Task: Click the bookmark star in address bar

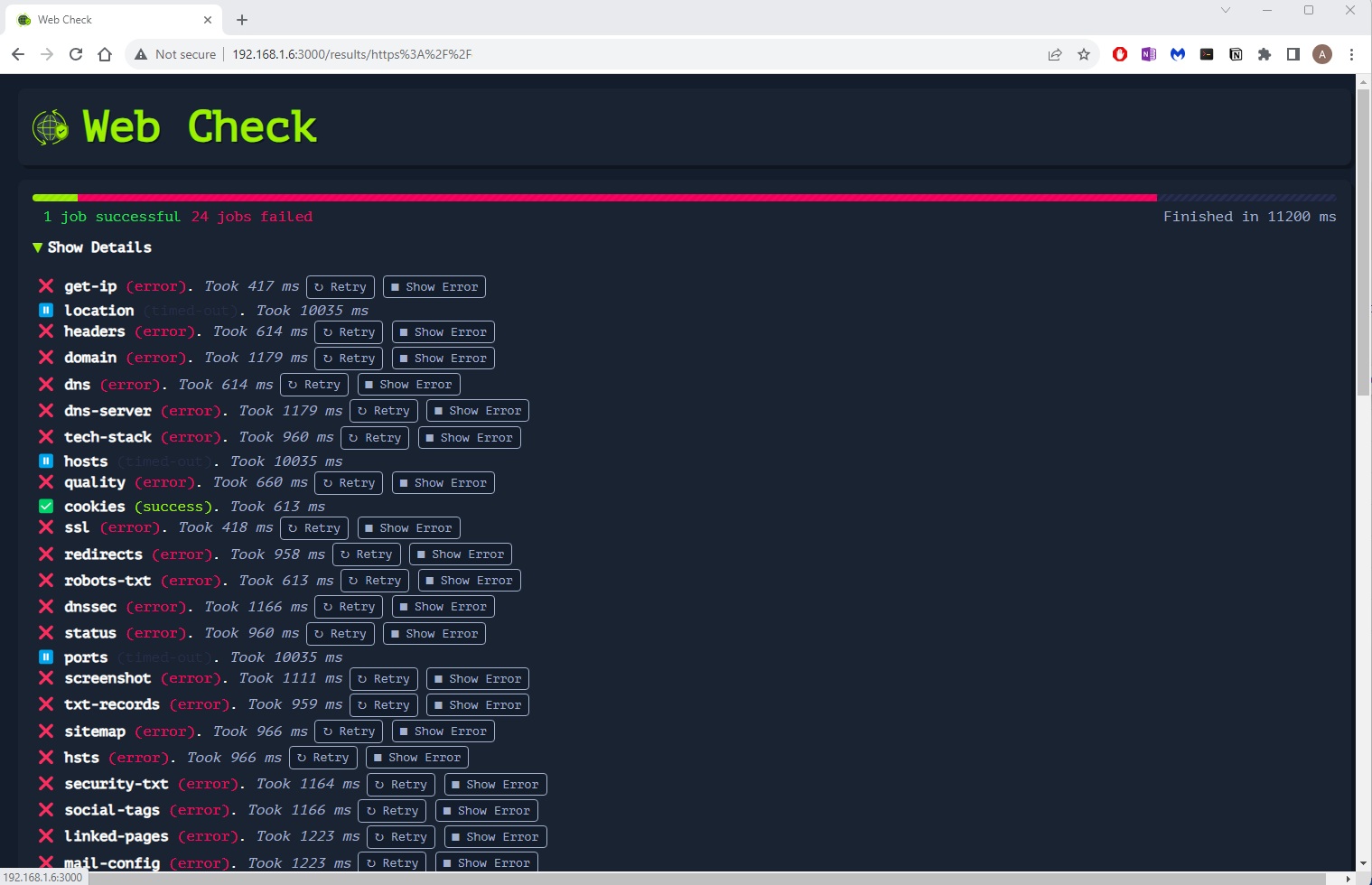Action: coord(1084,54)
